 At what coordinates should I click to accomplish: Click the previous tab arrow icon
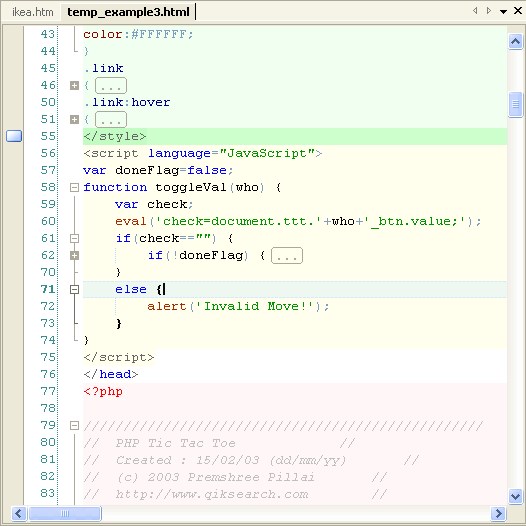pos(475,11)
